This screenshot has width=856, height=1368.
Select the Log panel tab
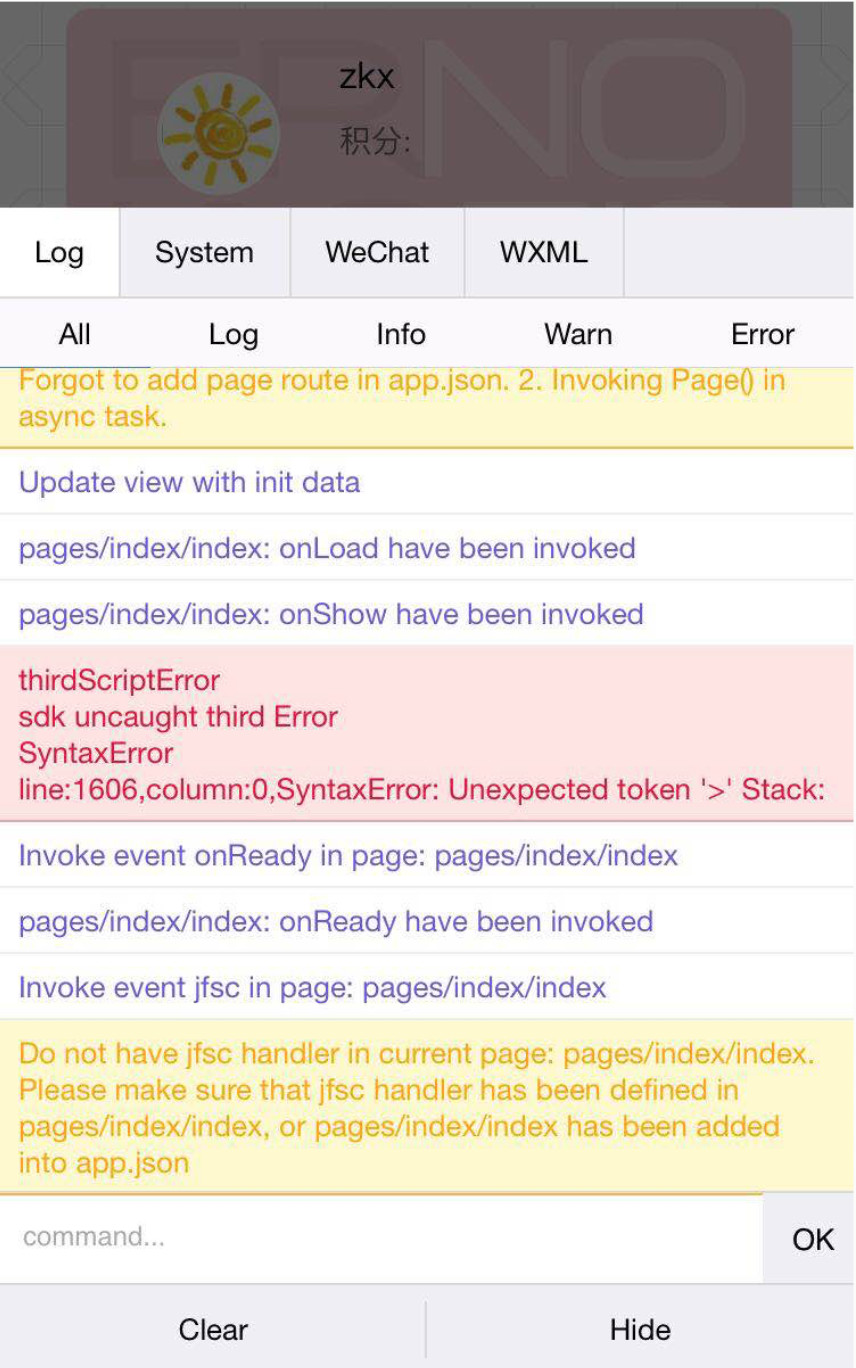point(59,252)
